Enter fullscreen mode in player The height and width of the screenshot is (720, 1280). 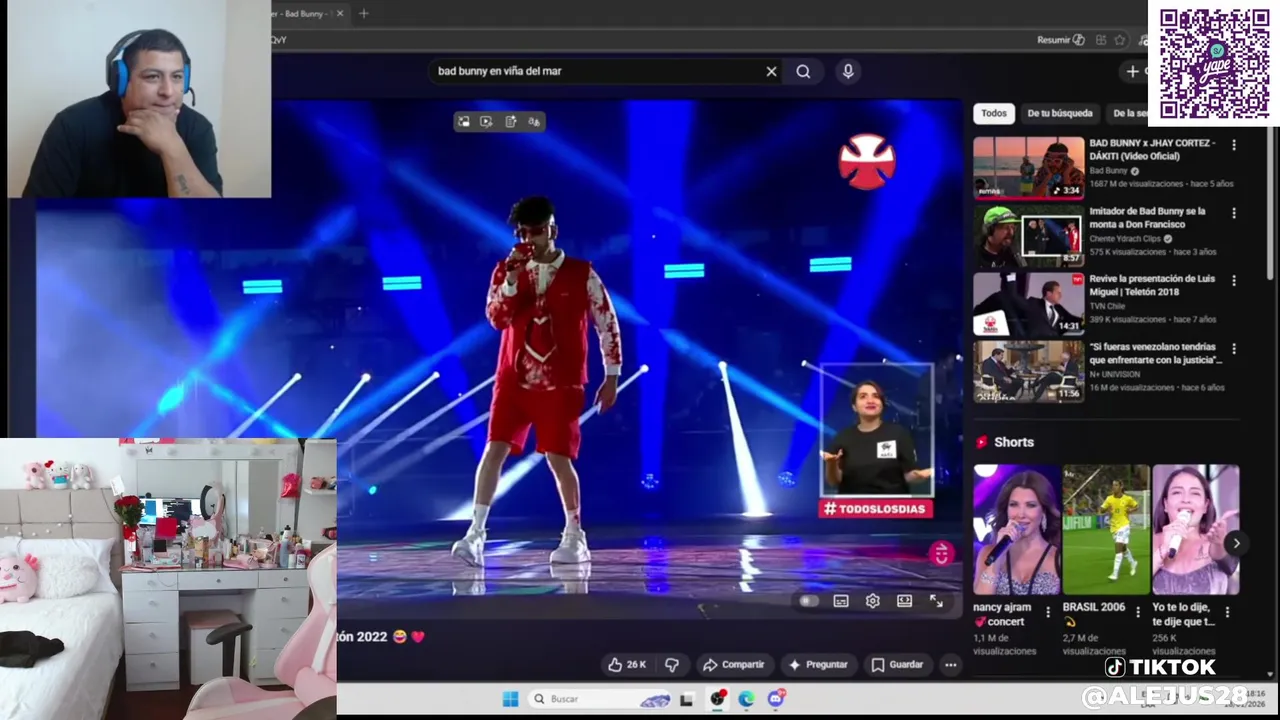(936, 601)
